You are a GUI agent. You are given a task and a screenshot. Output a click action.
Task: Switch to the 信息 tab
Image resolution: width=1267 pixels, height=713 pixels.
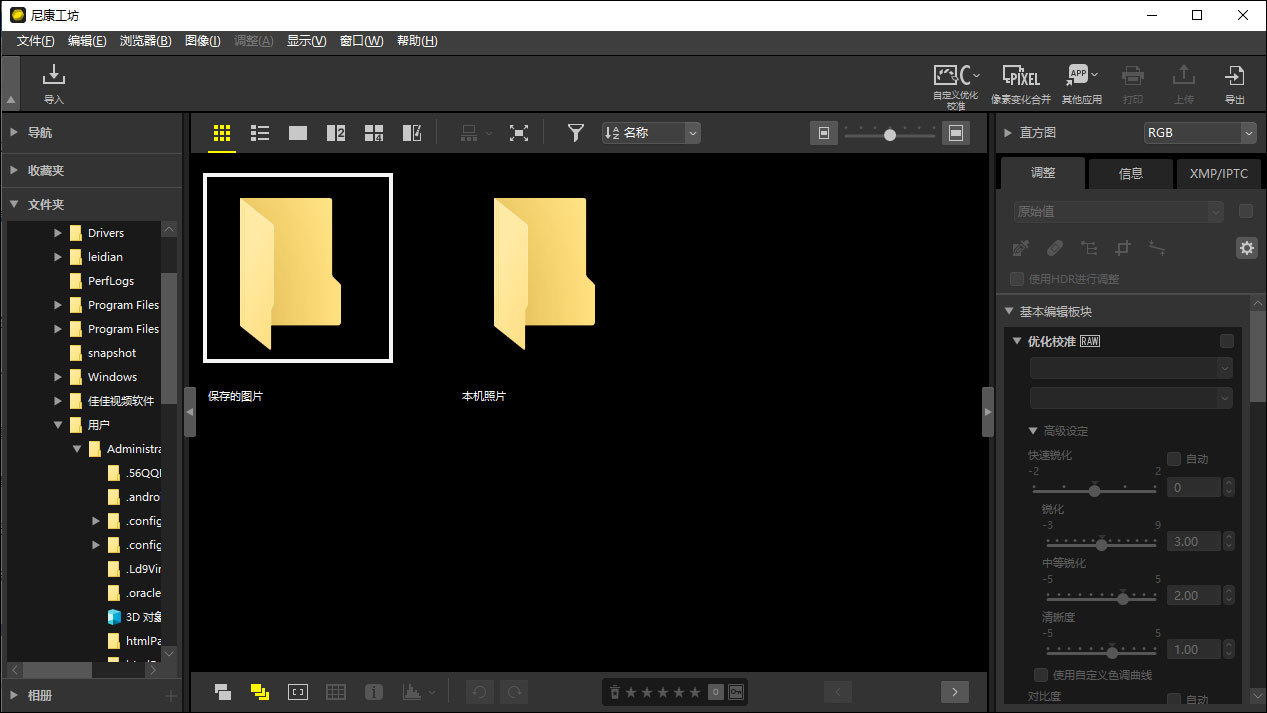[1131, 173]
